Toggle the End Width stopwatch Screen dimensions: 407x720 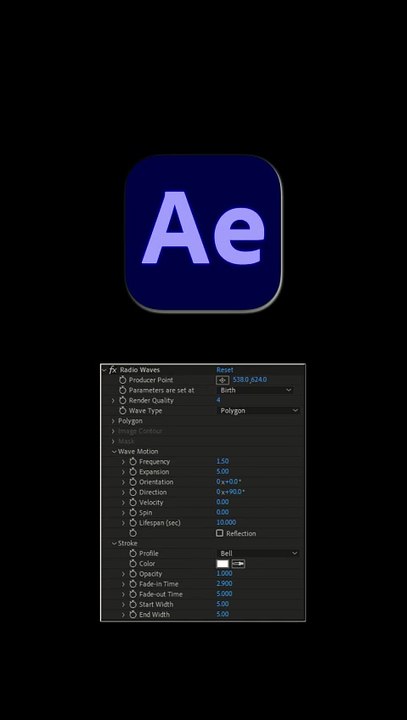pyautogui.click(x=133, y=614)
